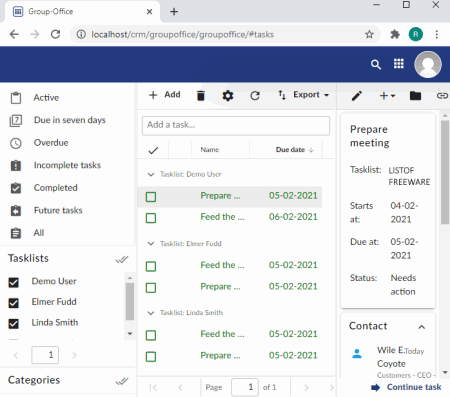The image size is (450, 397).
Task: Collapse the Contact panel
Action: [x=422, y=327]
